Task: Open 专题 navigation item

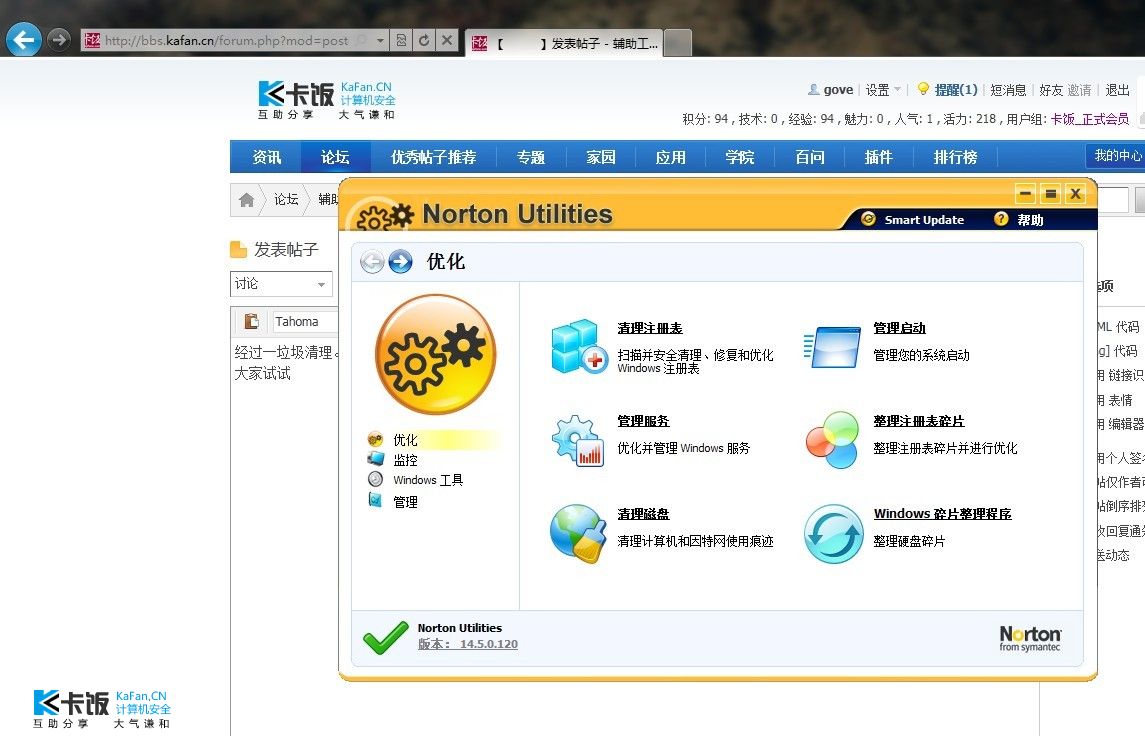Action: (531, 157)
